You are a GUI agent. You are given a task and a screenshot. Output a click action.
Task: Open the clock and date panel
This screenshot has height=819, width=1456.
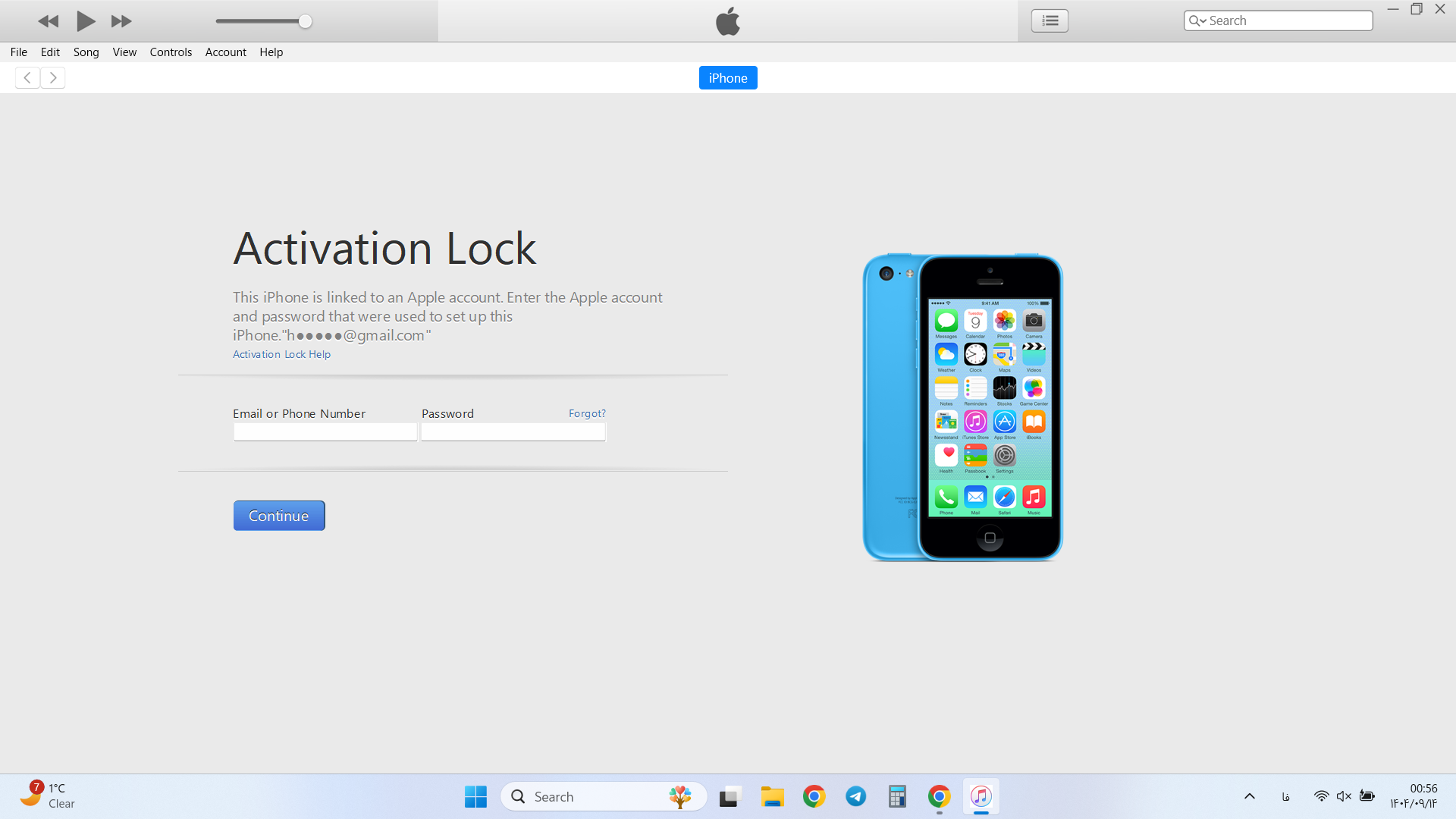(x=1414, y=796)
